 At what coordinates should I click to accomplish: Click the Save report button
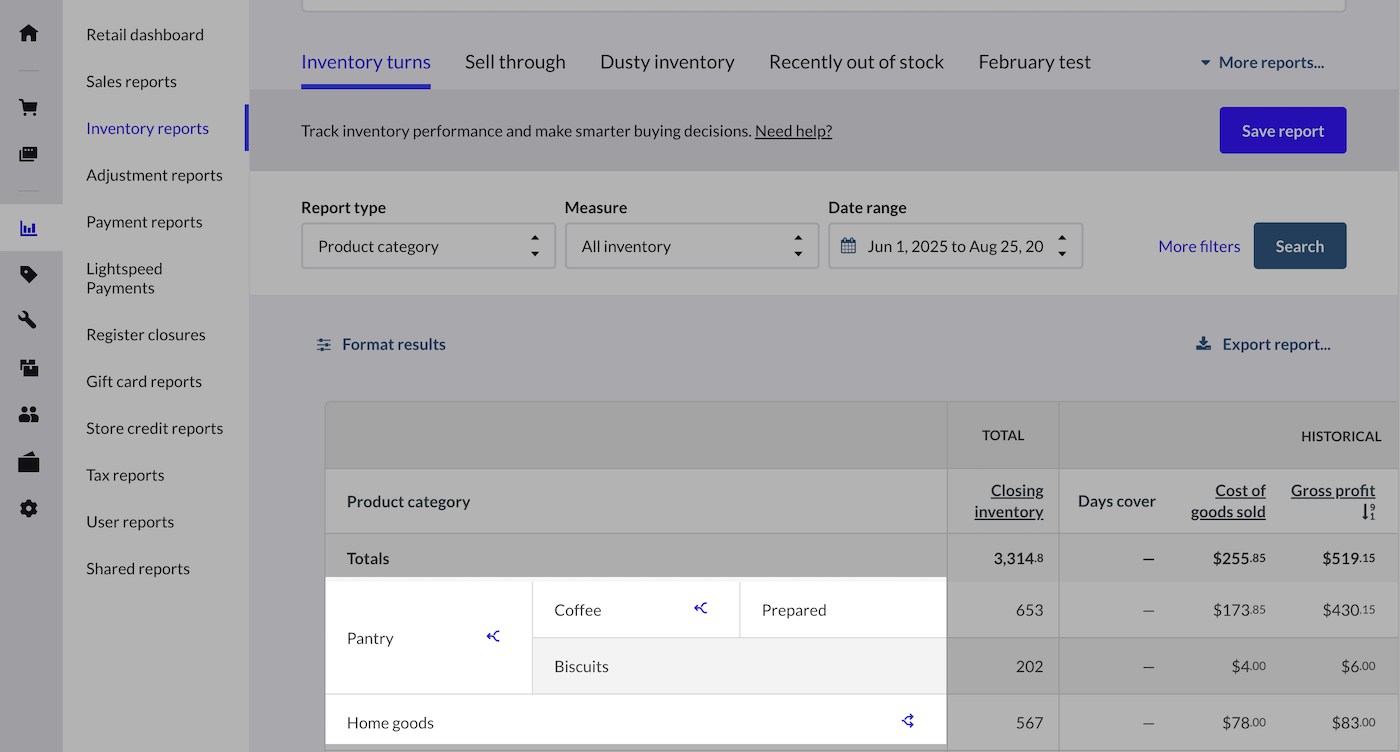click(1282, 130)
